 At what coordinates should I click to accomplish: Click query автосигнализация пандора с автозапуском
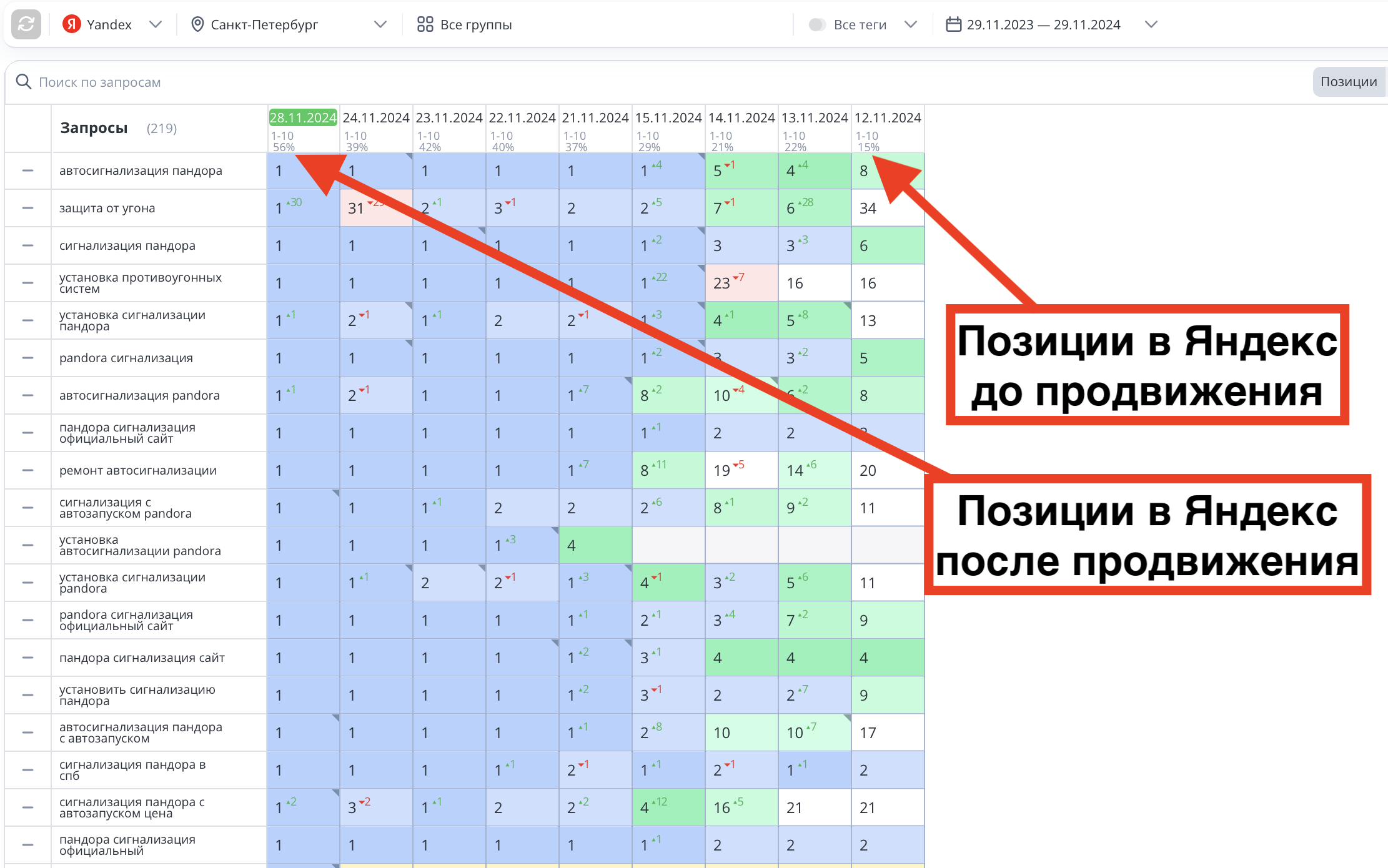(x=141, y=732)
